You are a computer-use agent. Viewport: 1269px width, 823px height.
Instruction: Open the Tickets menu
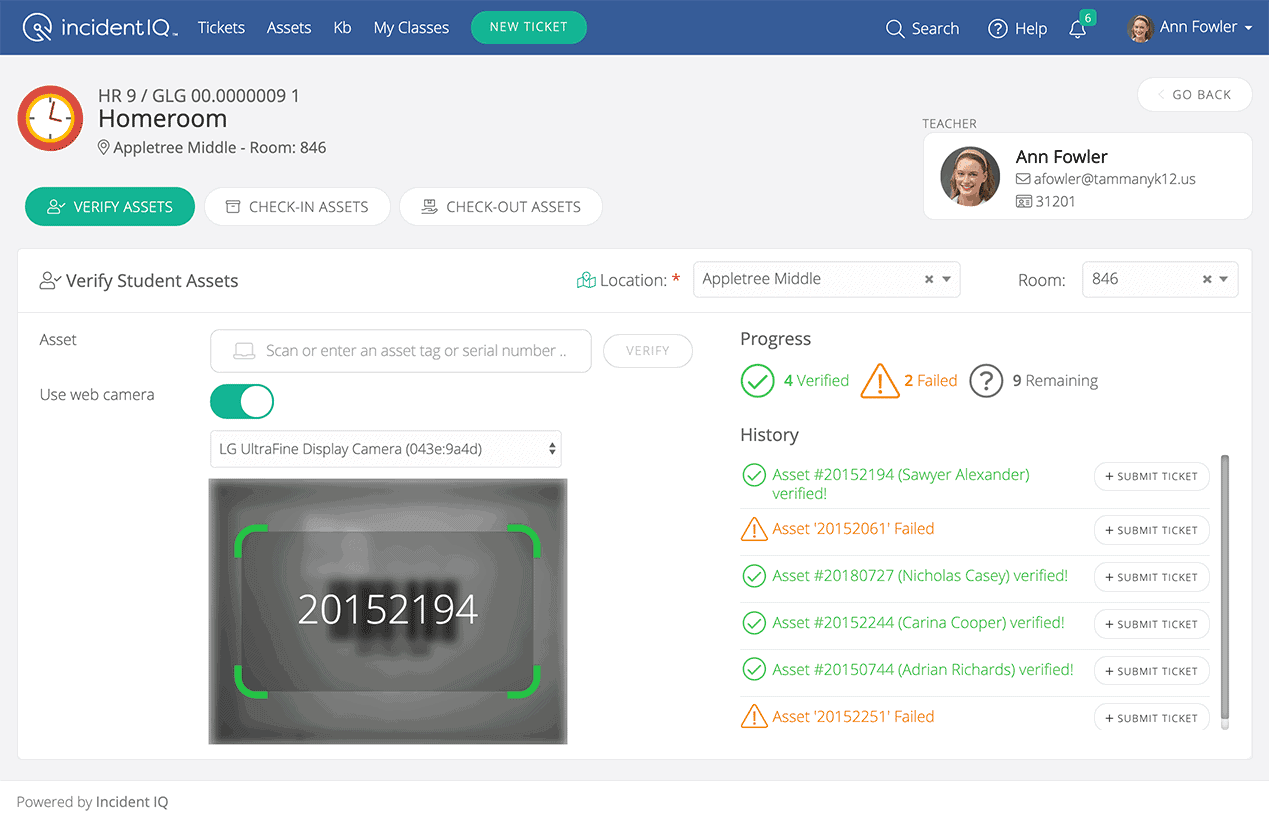(221, 28)
